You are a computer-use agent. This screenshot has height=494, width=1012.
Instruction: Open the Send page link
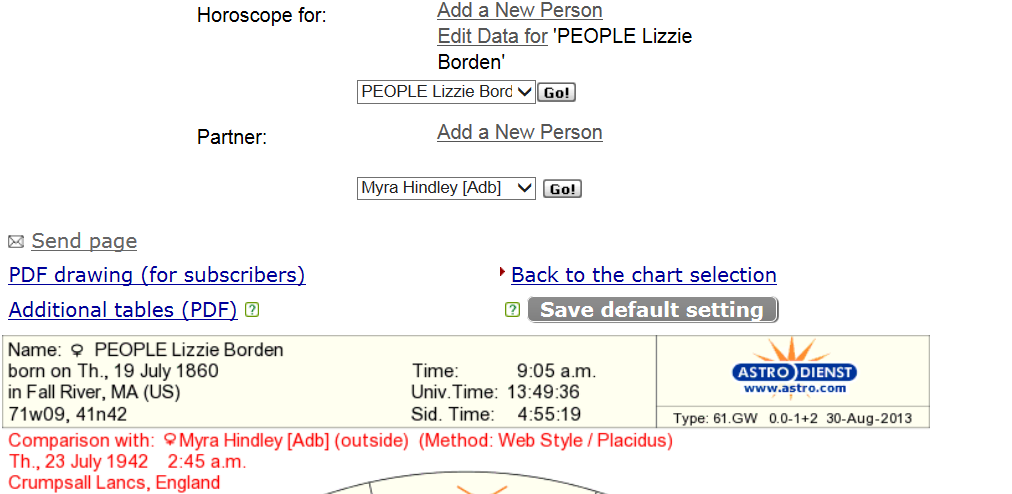click(84, 241)
